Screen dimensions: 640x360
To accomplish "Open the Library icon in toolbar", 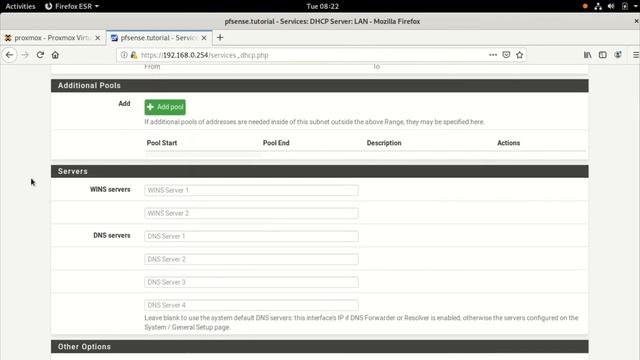I will [x=587, y=55].
